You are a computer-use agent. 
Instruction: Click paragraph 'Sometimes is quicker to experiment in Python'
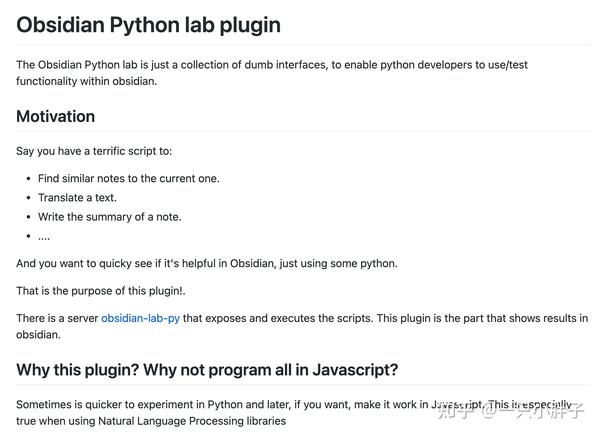(x=294, y=412)
